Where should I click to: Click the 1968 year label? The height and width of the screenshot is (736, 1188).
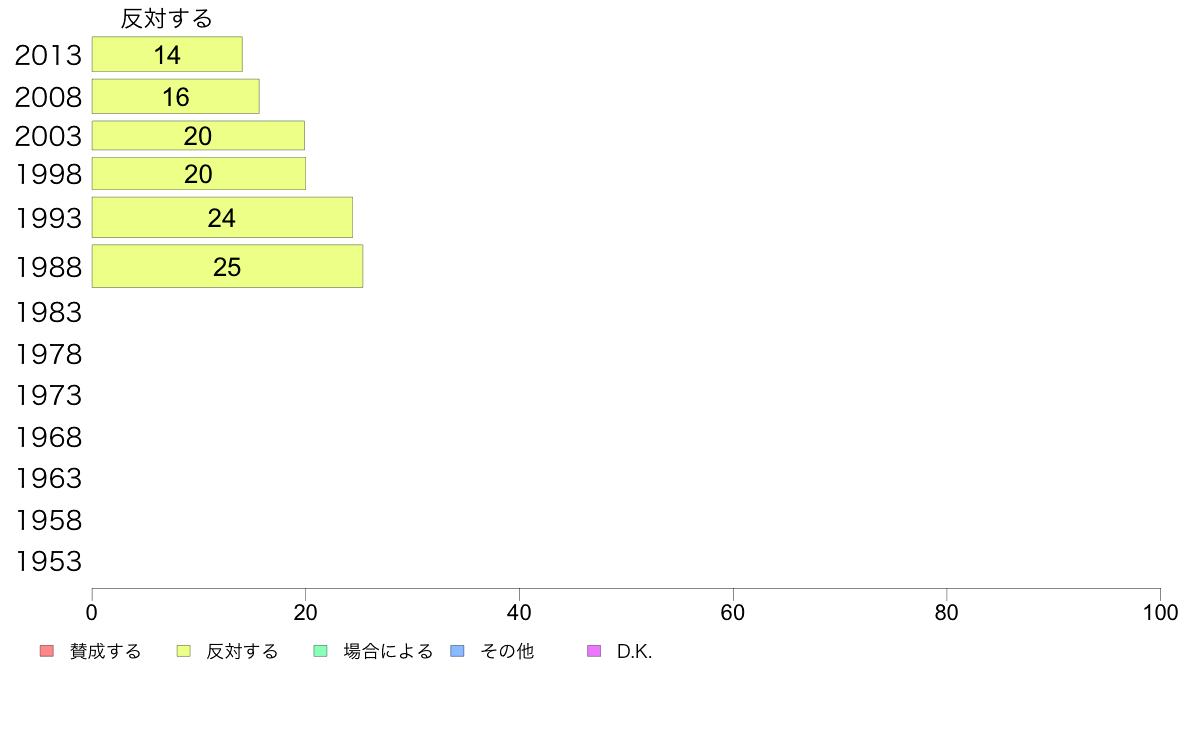(48, 437)
